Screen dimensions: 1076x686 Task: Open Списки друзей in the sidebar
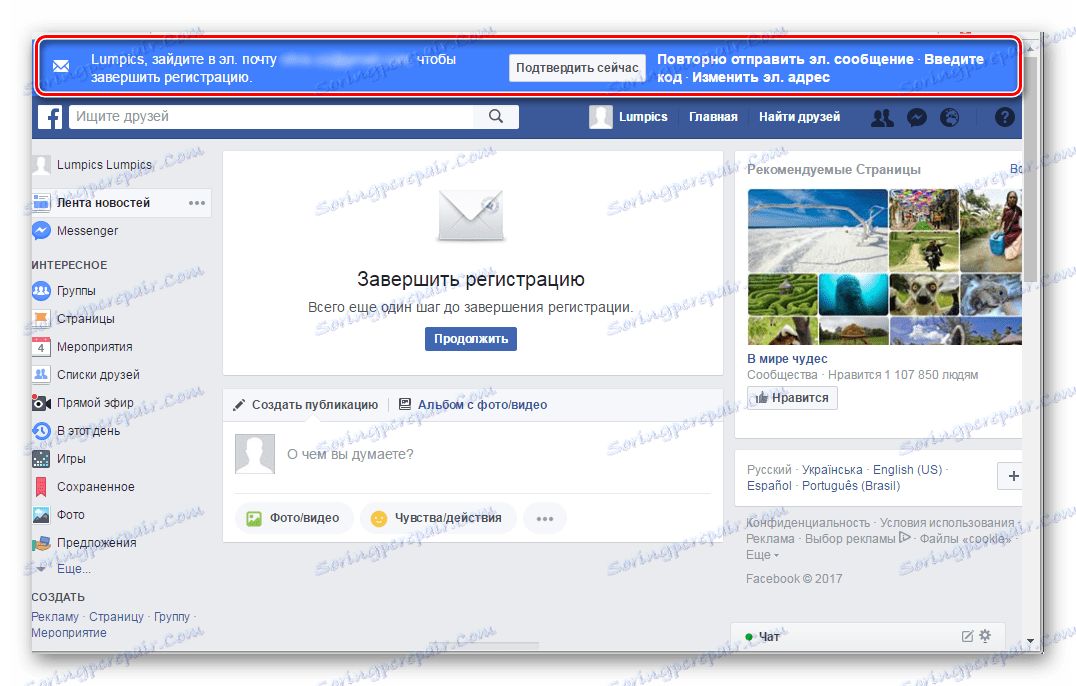point(86,375)
